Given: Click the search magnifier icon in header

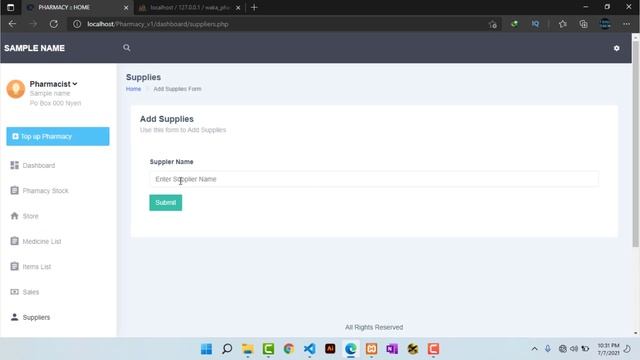Looking at the screenshot, I should (x=127, y=48).
